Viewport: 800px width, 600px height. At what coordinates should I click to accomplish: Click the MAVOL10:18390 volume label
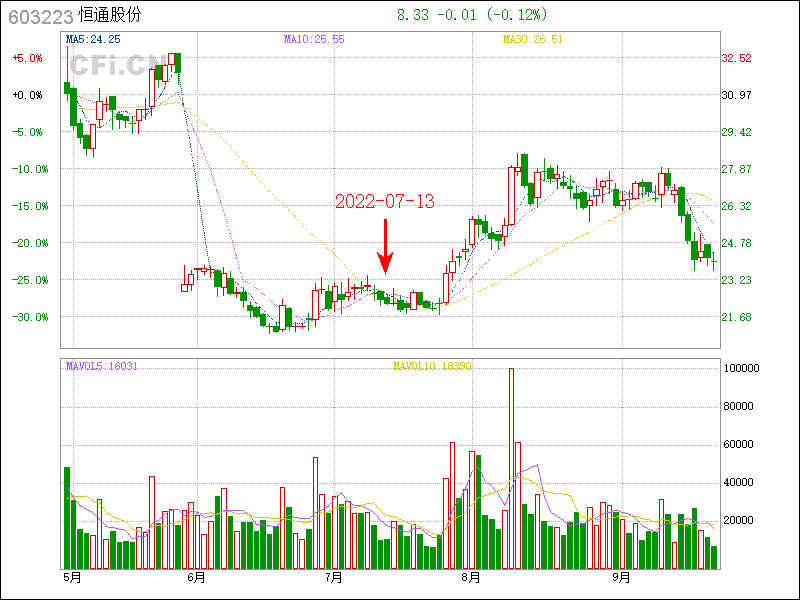(432, 367)
